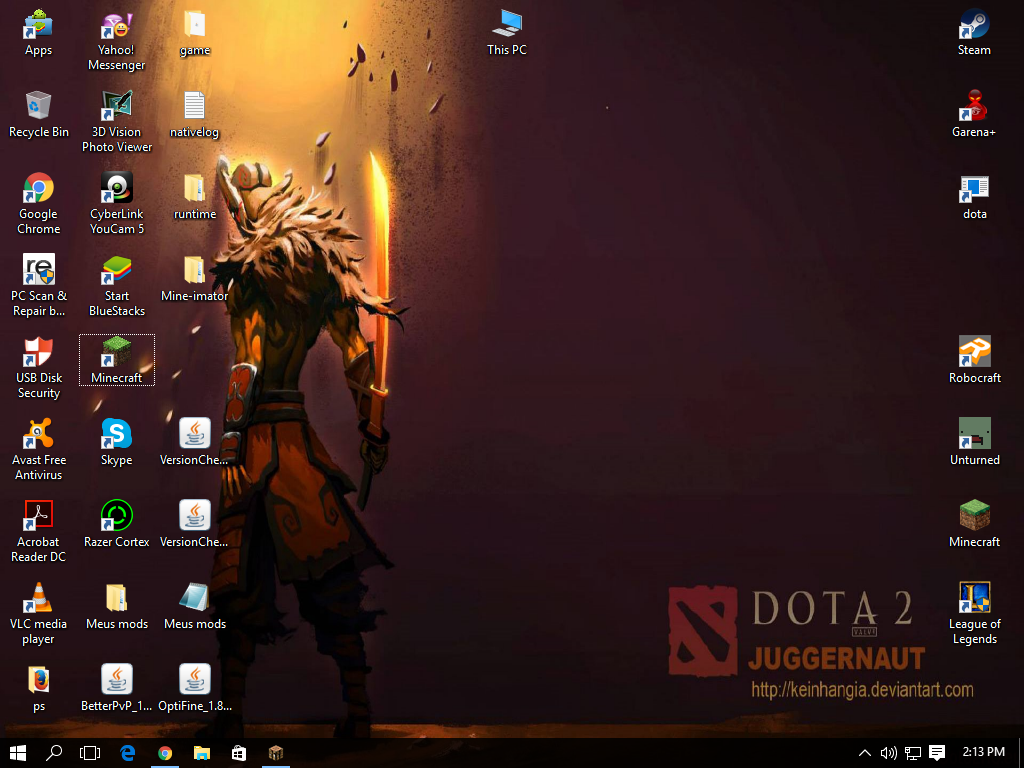Viewport: 1024px width, 768px height.
Task: Select the Unturned game shortcut
Action: coord(974,443)
